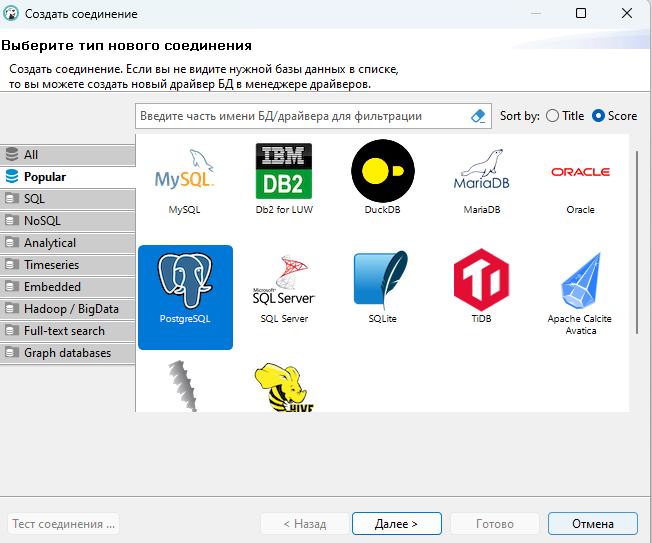The height and width of the screenshot is (543, 652).
Task: Open the Graph databases category
Action: [68, 353]
